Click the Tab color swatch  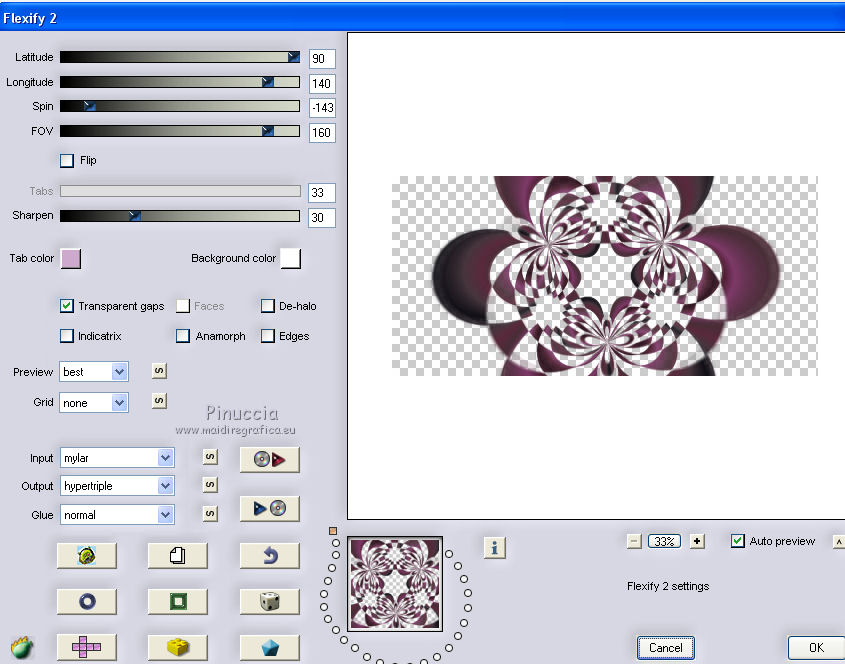coord(71,259)
